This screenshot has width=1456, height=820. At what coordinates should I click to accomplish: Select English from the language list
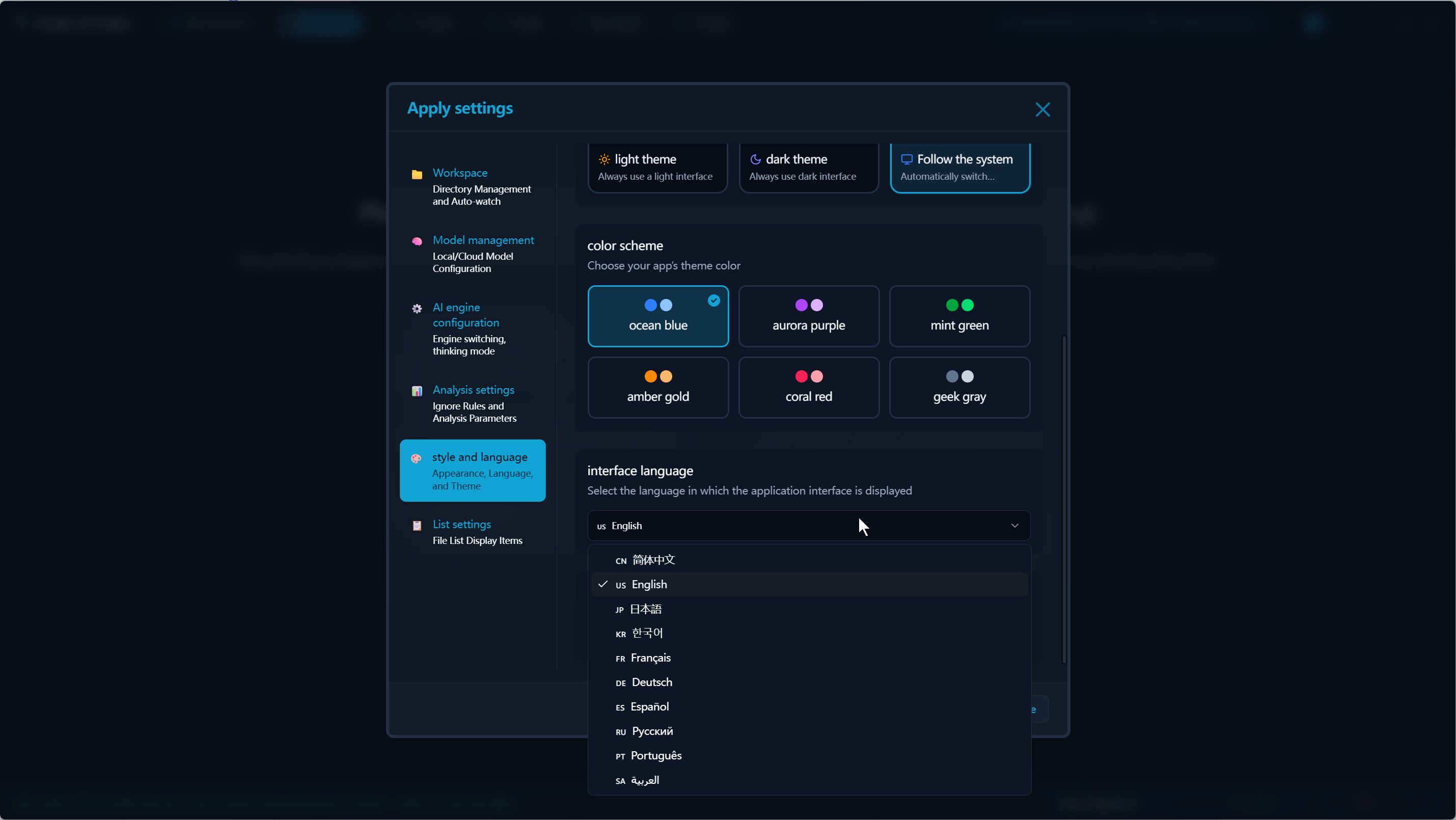coord(809,584)
